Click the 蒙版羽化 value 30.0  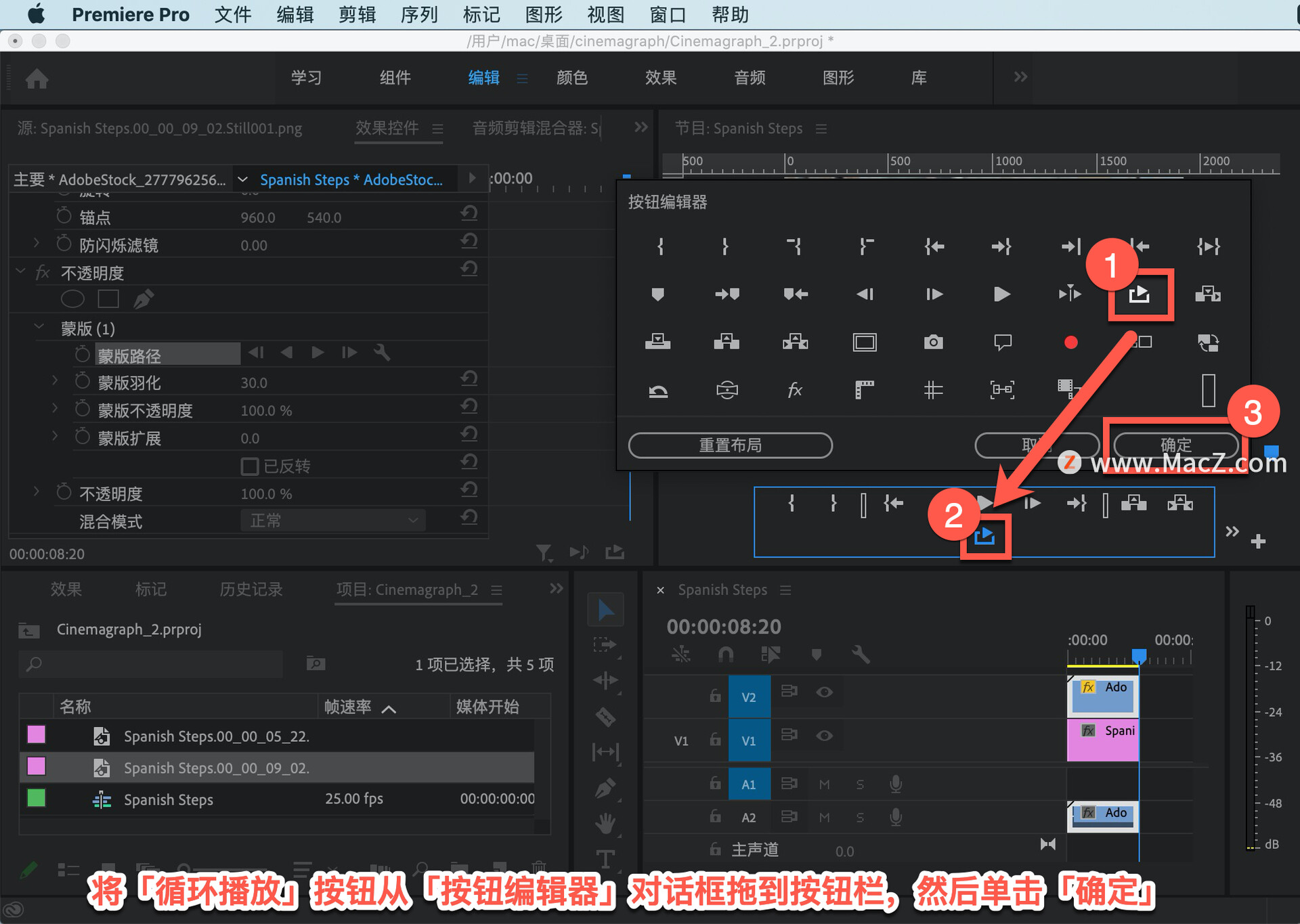pyautogui.click(x=254, y=382)
